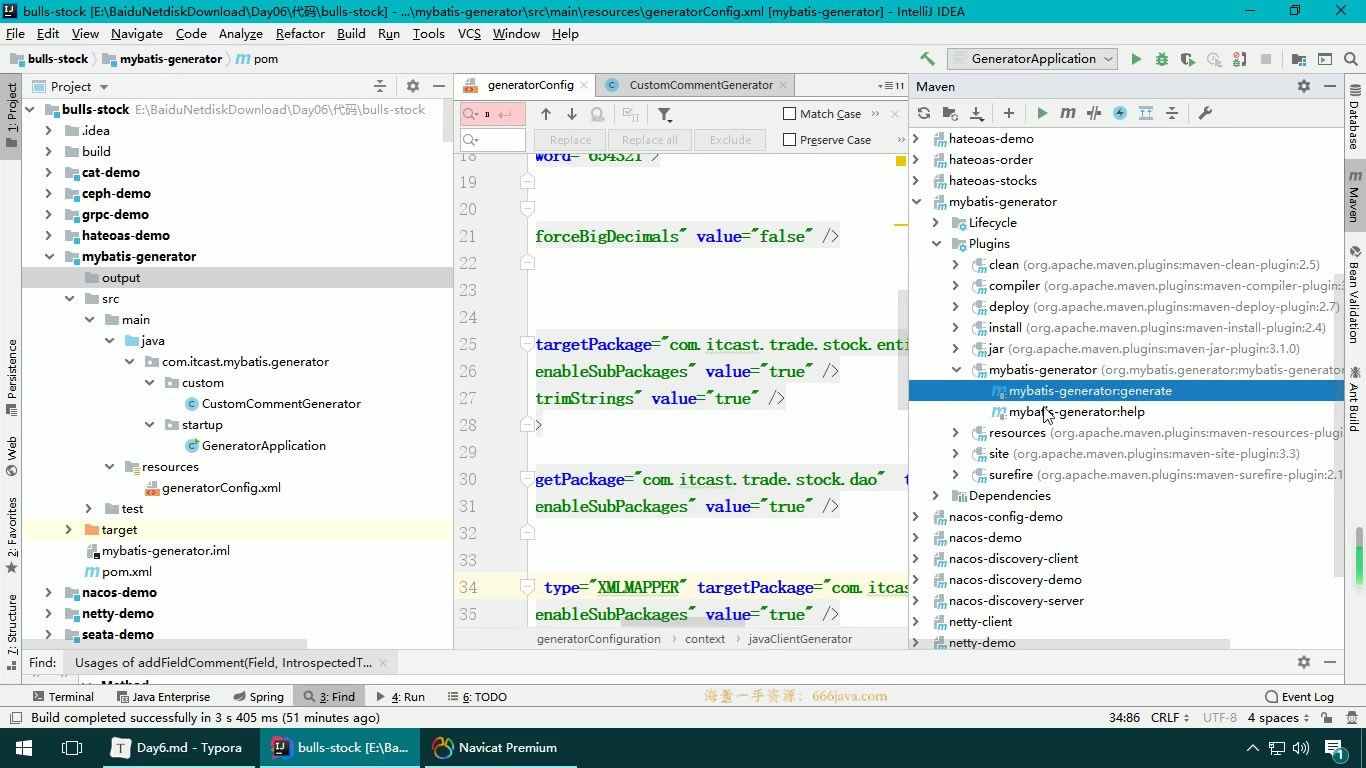Enable Match Case checkbox
The image size is (1366, 768).
(x=789, y=114)
